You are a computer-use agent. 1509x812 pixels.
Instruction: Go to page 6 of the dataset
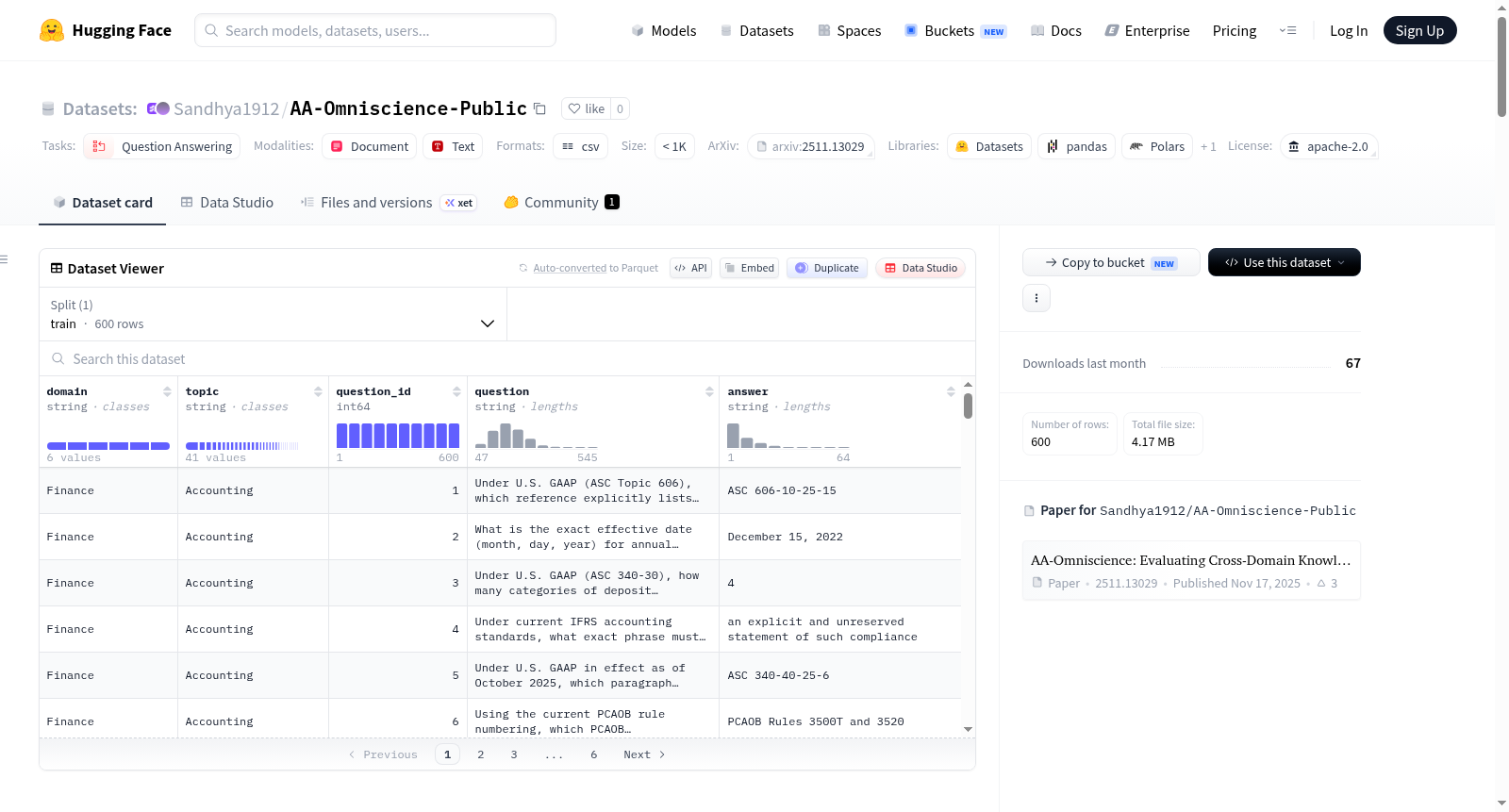click(594, 754)
